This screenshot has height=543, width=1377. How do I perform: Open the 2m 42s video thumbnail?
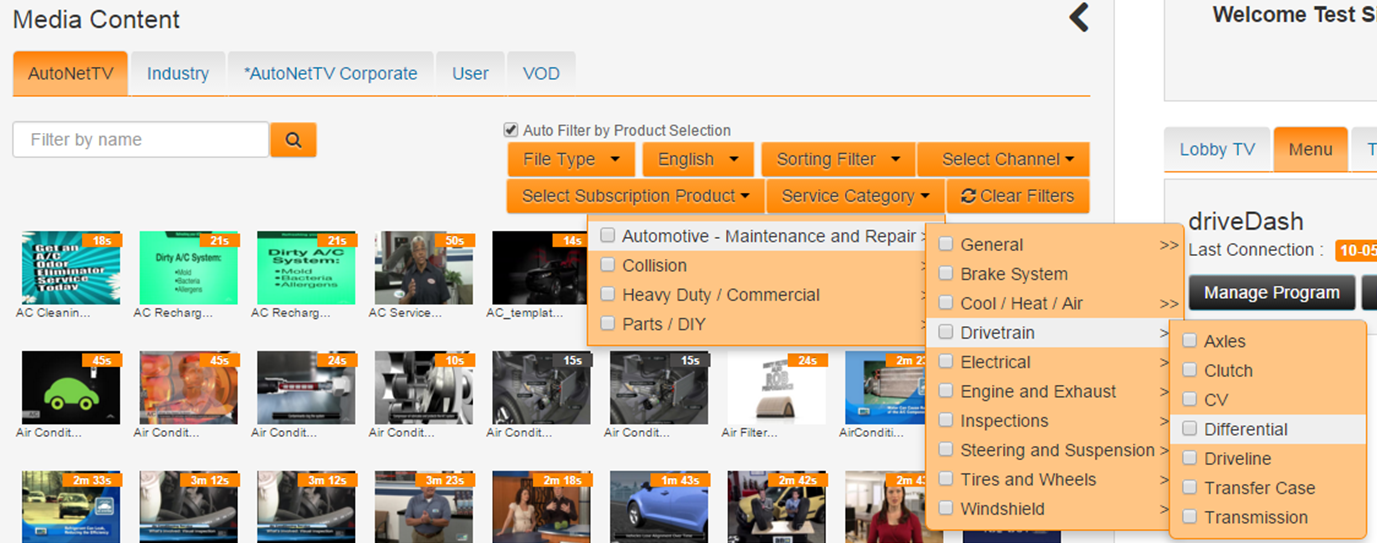777,507
